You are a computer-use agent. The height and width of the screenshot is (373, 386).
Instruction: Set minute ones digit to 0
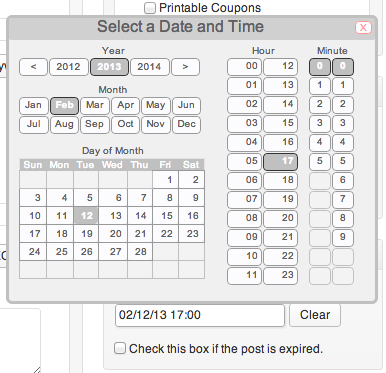(x=343, y=67)
